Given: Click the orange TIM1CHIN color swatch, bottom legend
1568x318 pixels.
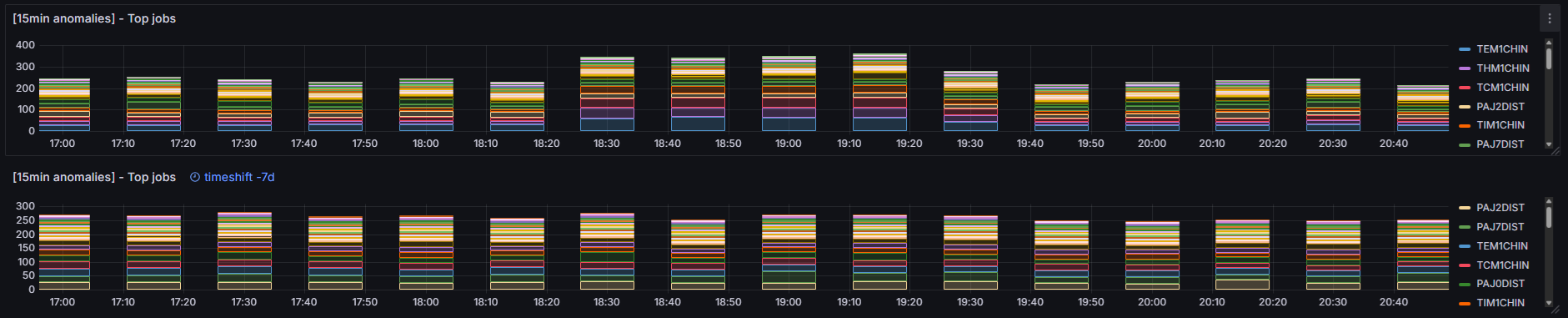Looking at the screenshot, I should [x=1465, y=303].
